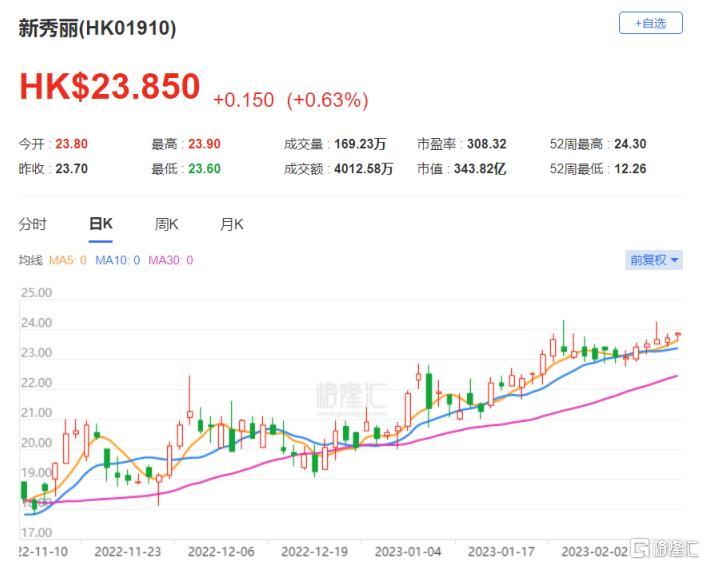The height and width of the screenshot is (565, 705).
Task: Click the 2022-12-06 date axis label
Action: click(x=221, y=552)
